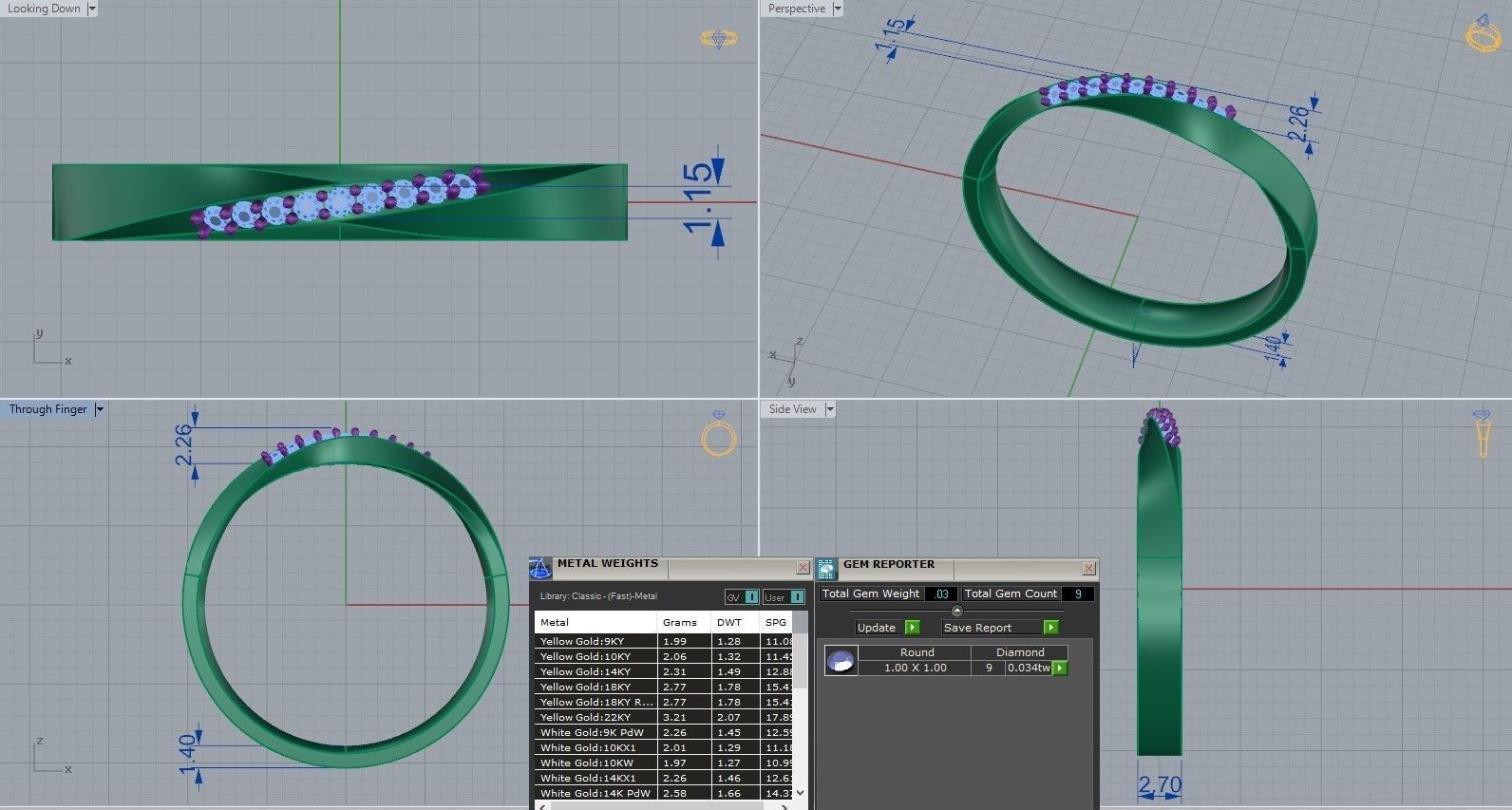1512x810 pixels.
Task: Open the Through Finger viewport dropdown arrow
Action: tap(99, 409)
